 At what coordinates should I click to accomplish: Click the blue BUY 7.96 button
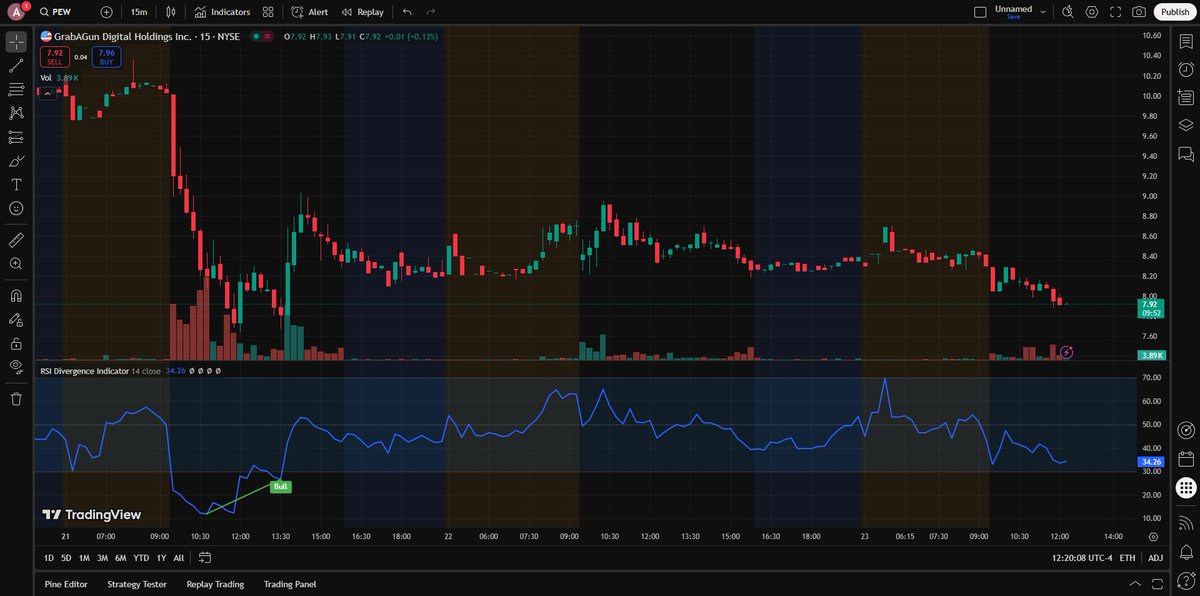click(x=107, y=57)
